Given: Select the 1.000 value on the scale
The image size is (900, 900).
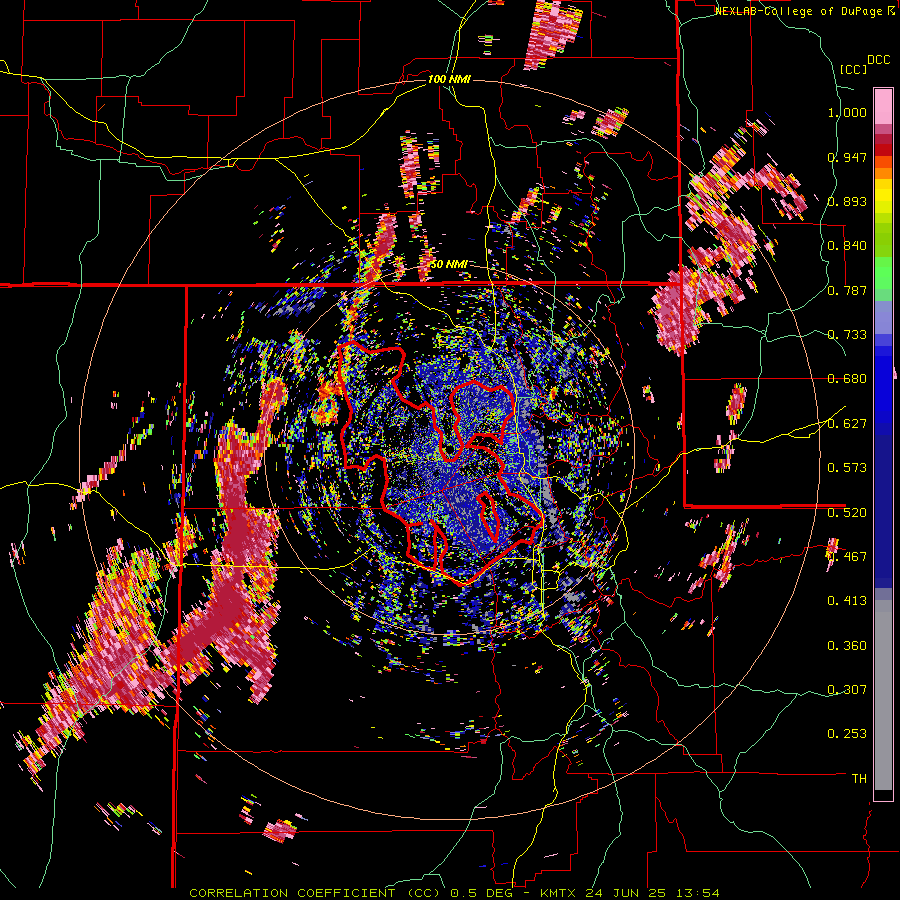Looking at the screenshot, I should [x=847, y=112].
